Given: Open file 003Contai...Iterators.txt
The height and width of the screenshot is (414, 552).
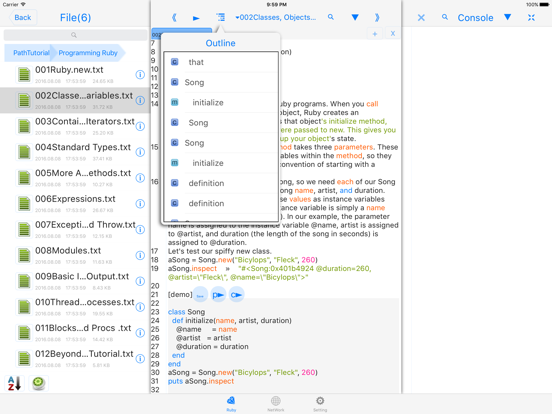Looking at the screenshot, I should point(75,126).
